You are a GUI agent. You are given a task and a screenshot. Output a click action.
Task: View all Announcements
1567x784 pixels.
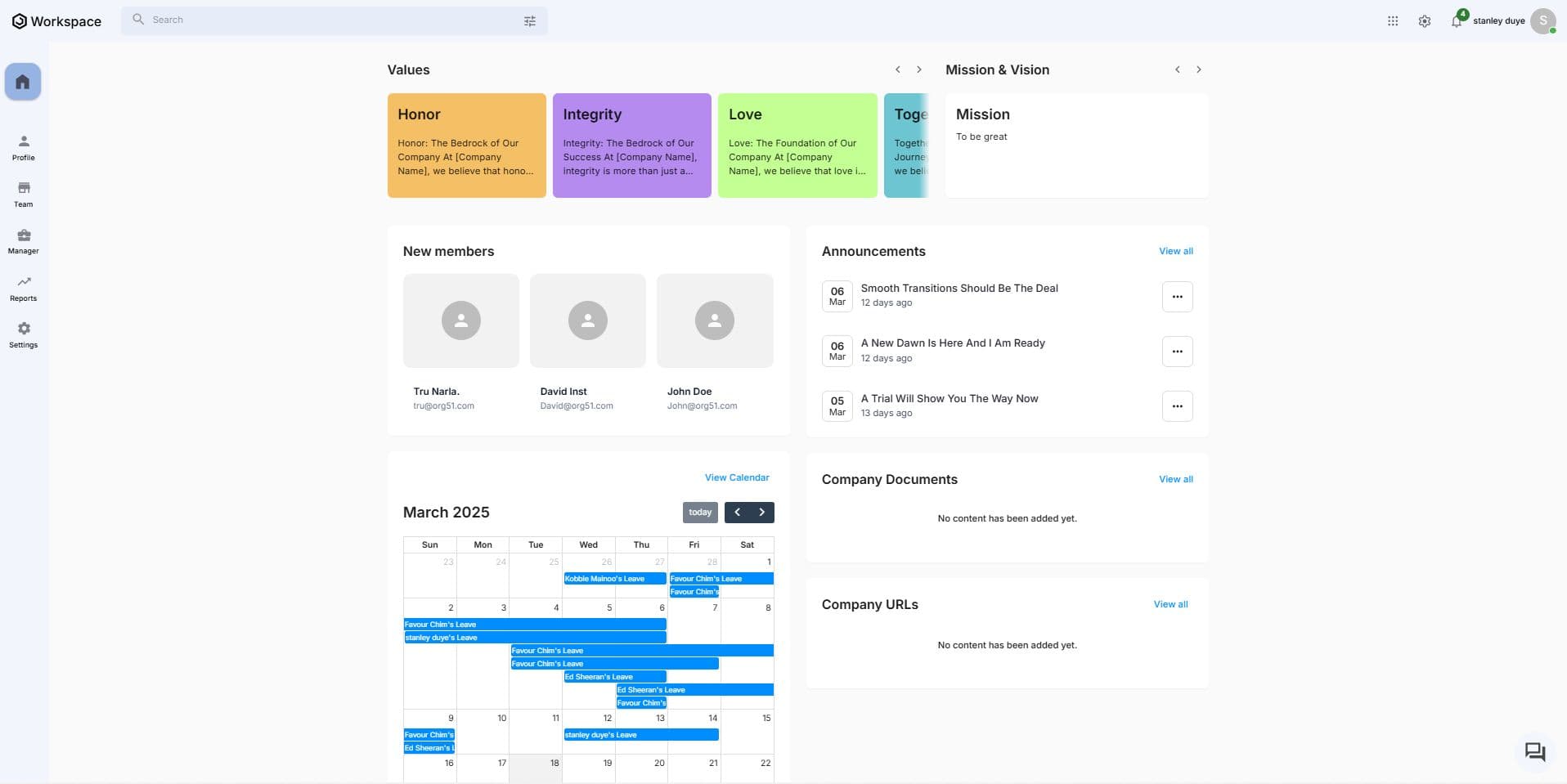(x=1176, y=251)
